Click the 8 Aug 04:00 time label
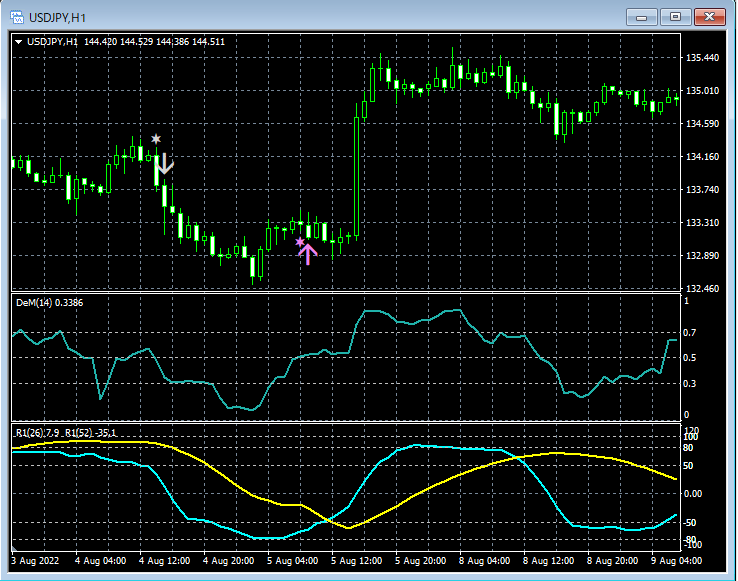Screen dimensions: 738x581 coord(484,560)
